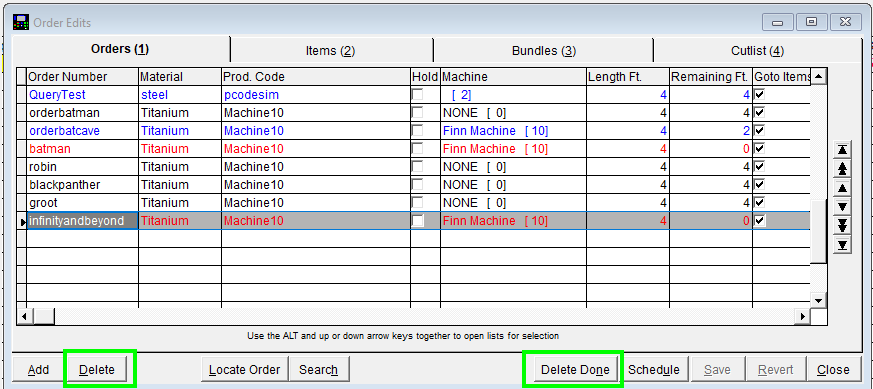
Task: Click NONE [ 0] machine cell for robin
Action: (513, 166)
